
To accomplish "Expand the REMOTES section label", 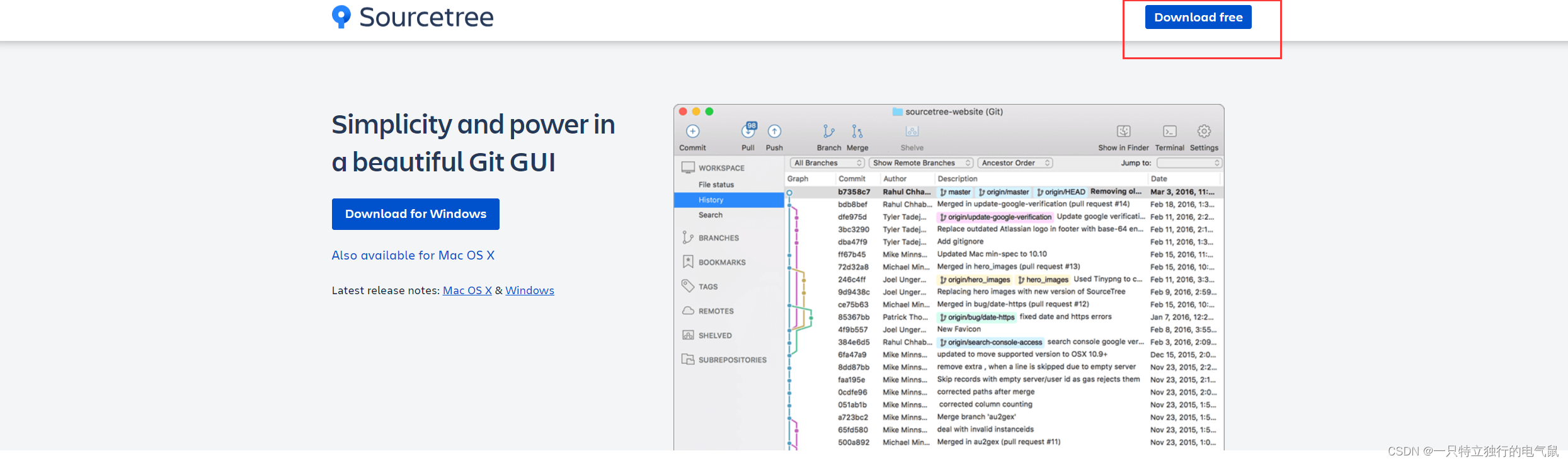I will coord(716,311).
